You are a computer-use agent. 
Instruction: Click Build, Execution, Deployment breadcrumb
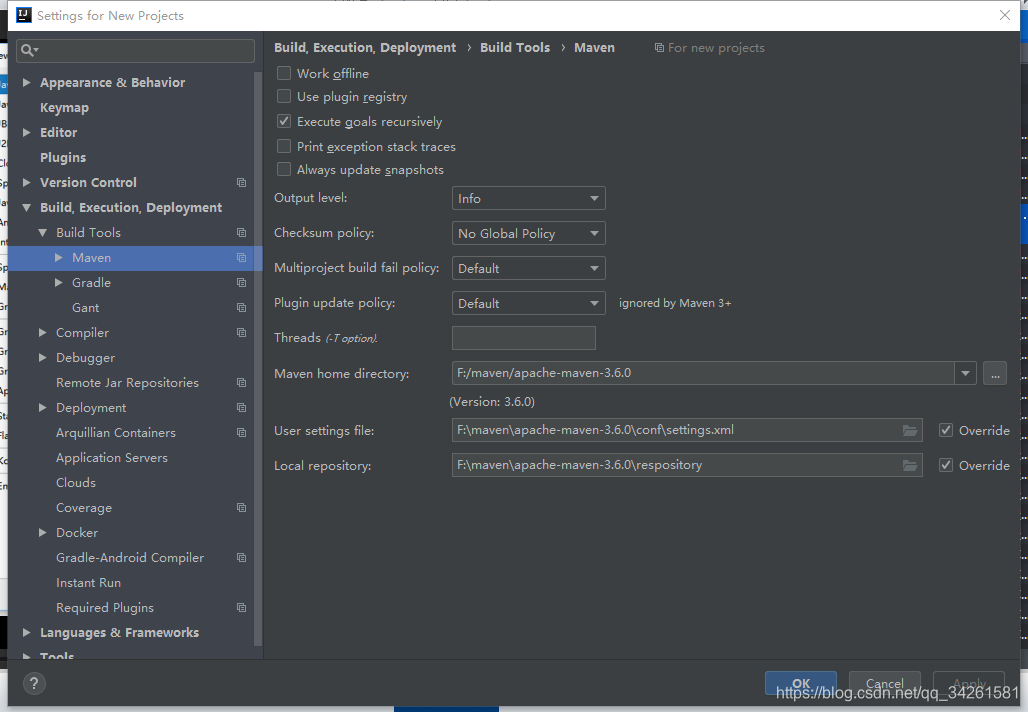point(365,47)
